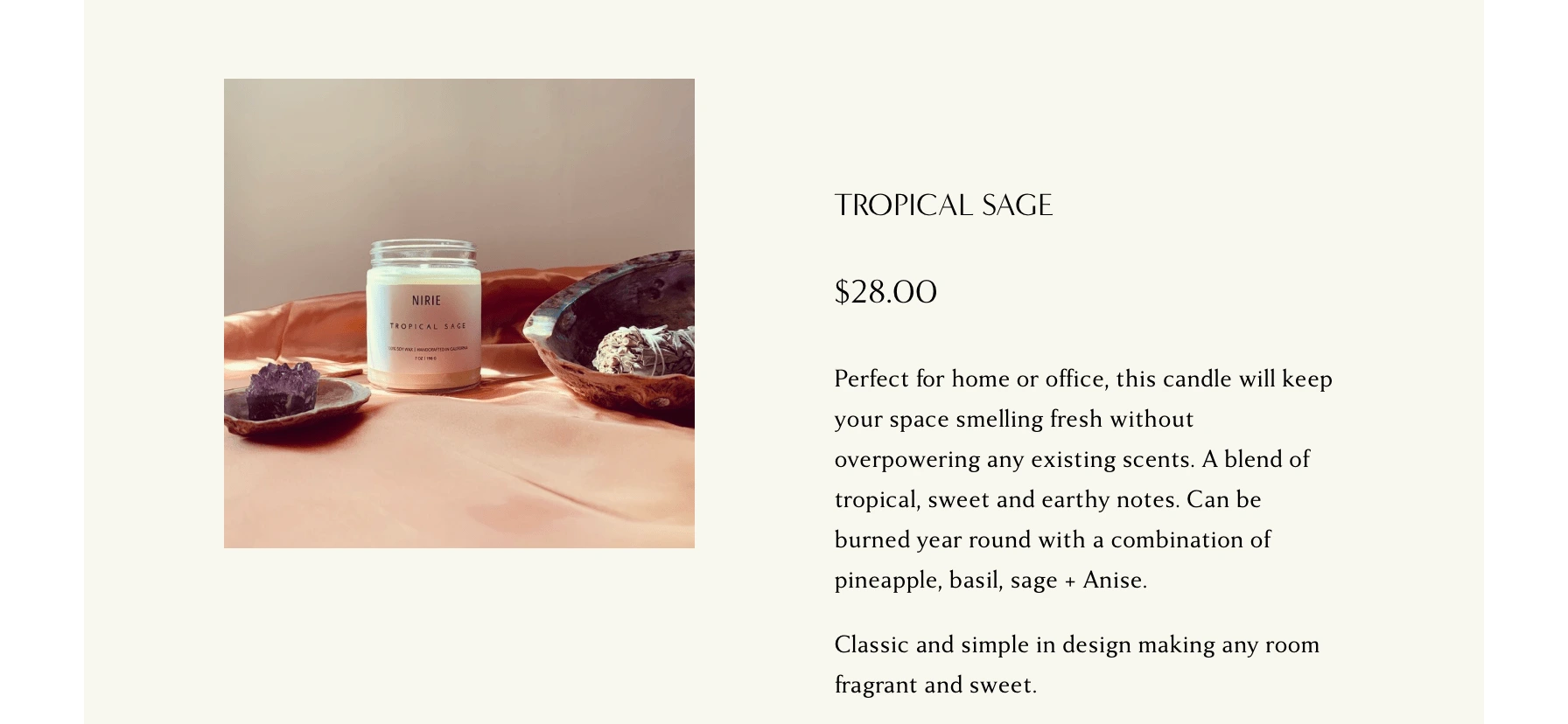Click the 'Perfect for home or office' line
Image resolution: width=1568 pixels, height=724 pixels.
coord(1083,379)
